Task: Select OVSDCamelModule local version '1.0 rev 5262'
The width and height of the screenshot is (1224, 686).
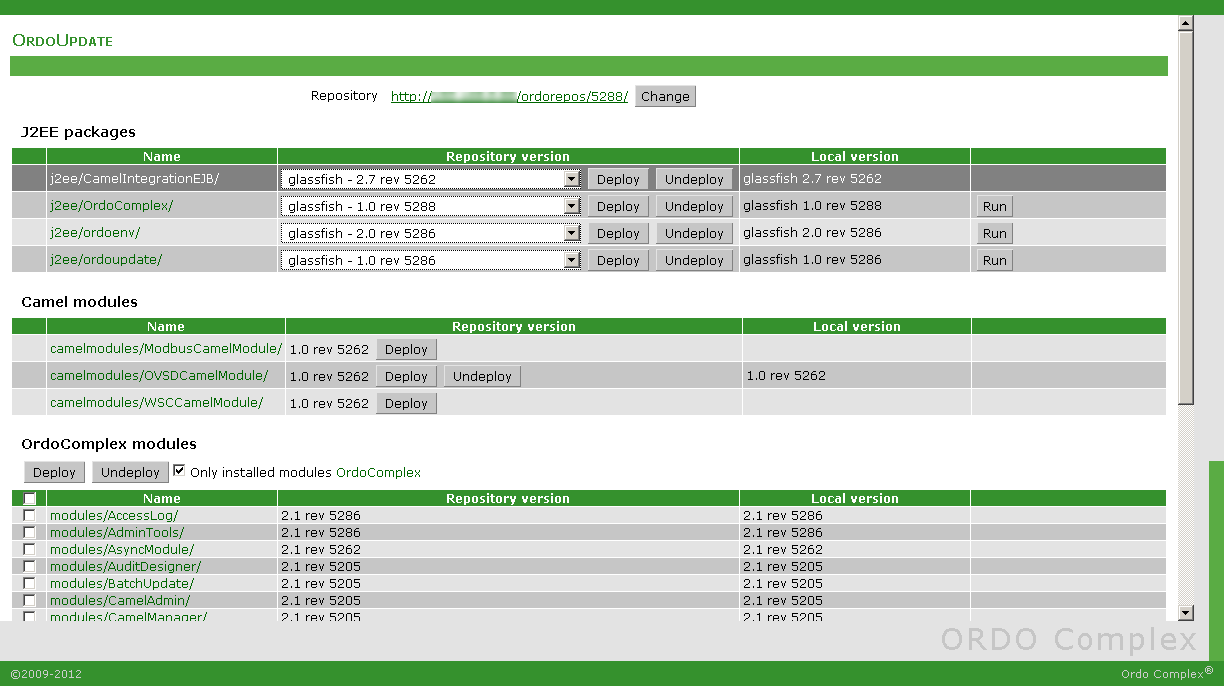Action: pyautogui.click(x=786, y=375)
